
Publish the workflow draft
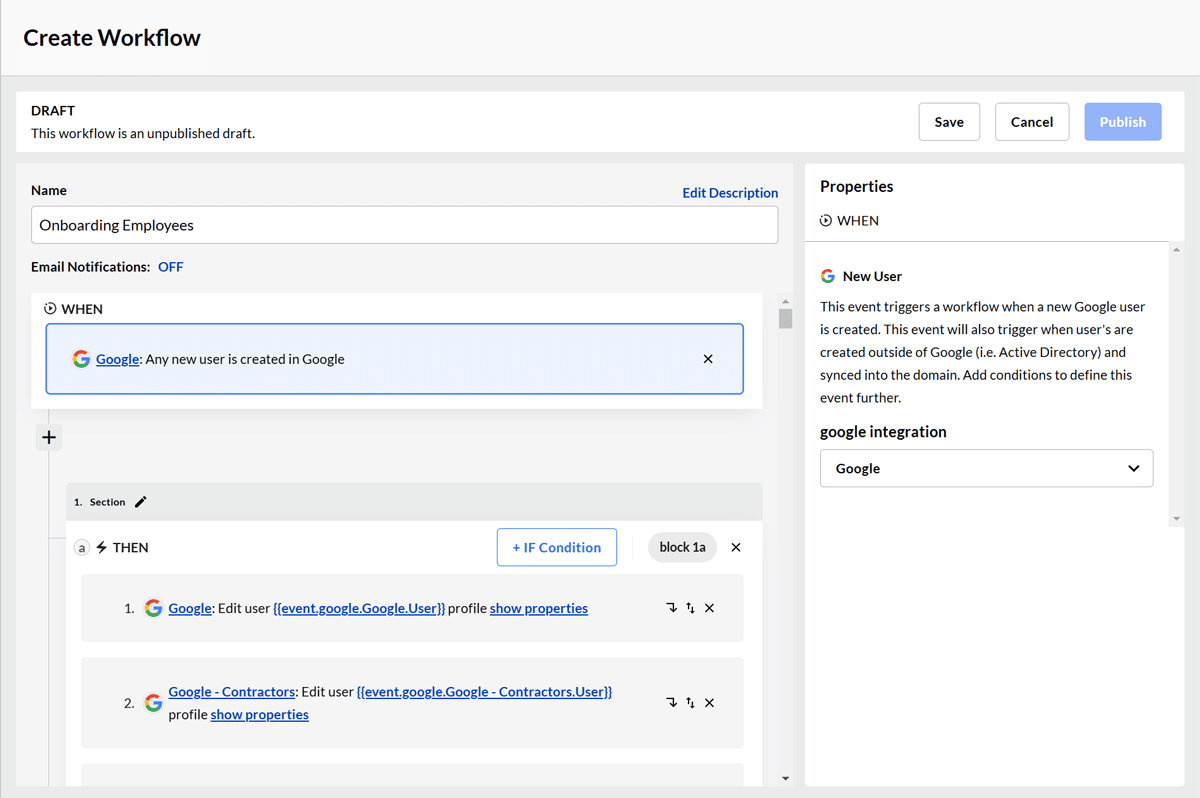[1122, 121]
